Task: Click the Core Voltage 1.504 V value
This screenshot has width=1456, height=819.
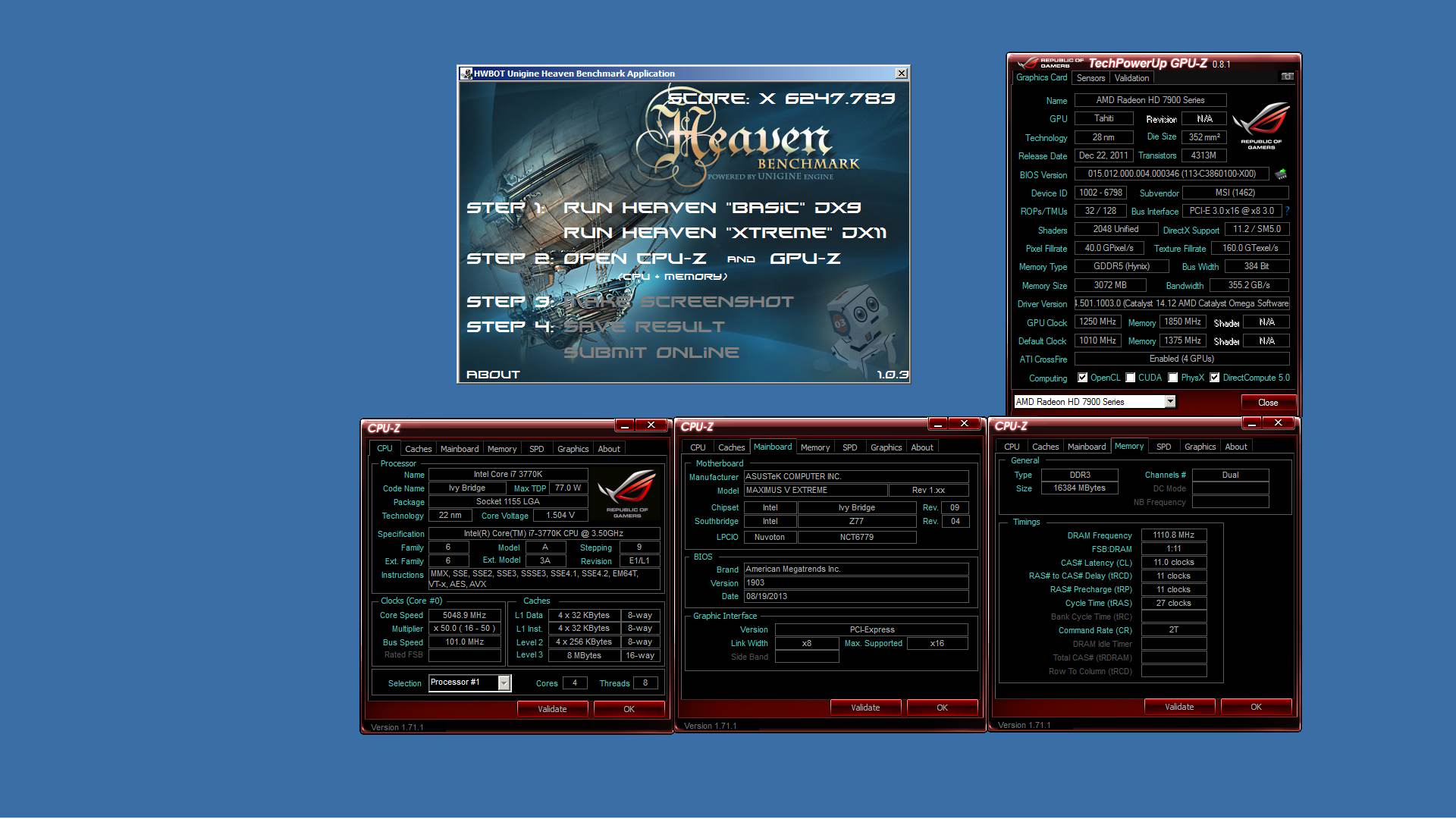Action: pyautogui.click(x=560, y=516)
